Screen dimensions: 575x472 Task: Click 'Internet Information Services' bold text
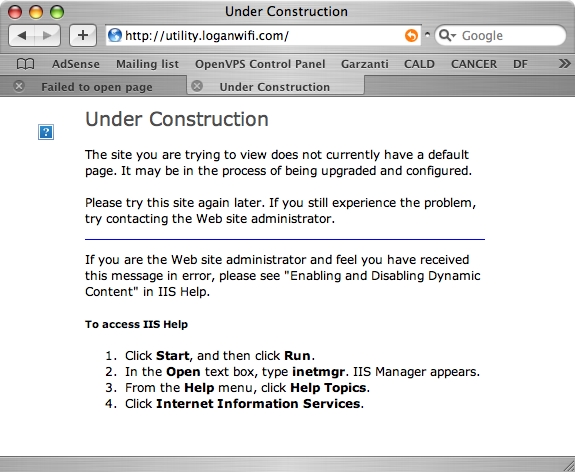[x=258, y=403]
